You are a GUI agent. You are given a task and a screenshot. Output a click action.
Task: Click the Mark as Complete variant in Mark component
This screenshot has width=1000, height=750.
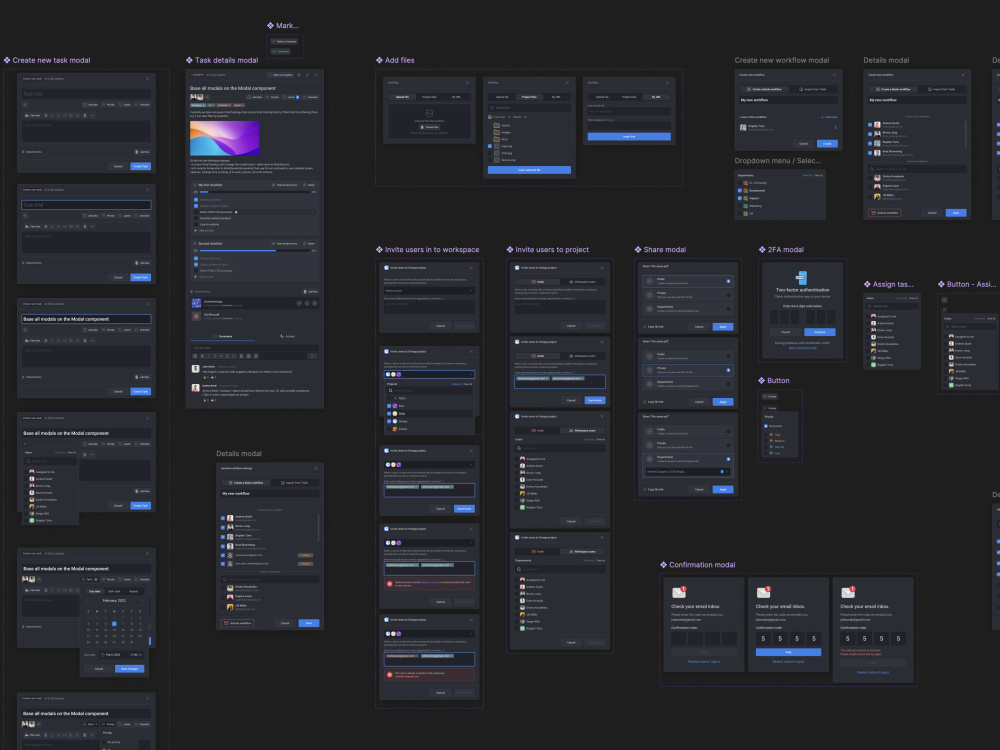pyautogui.click(x=284, y=41)
